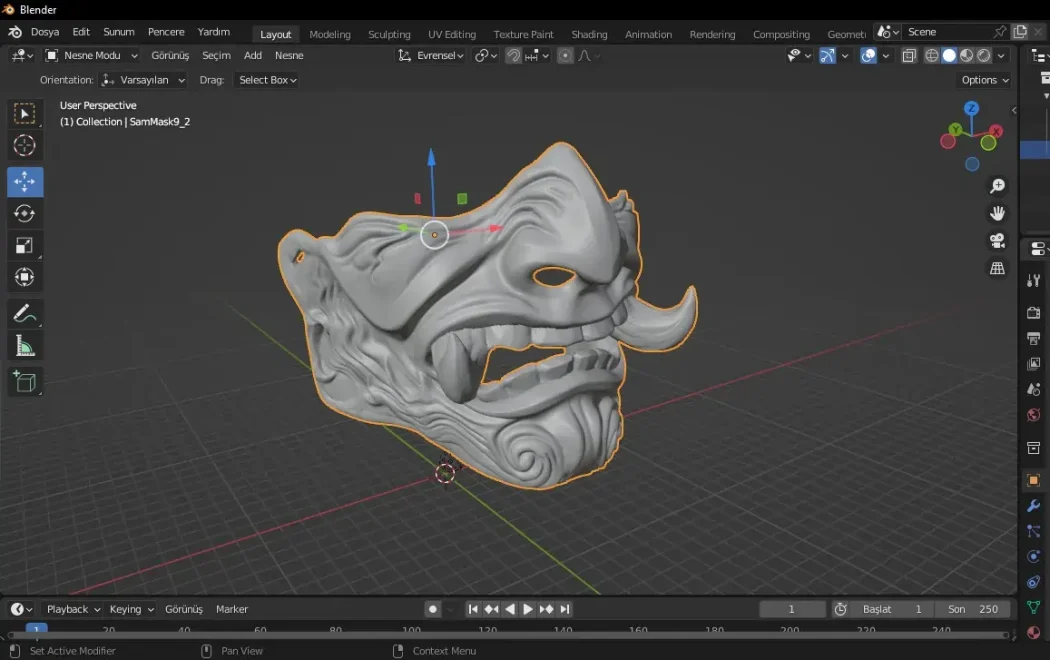Open the Dosya menu
Screen dimensions: 1050x660
click(x=45, y=32)
